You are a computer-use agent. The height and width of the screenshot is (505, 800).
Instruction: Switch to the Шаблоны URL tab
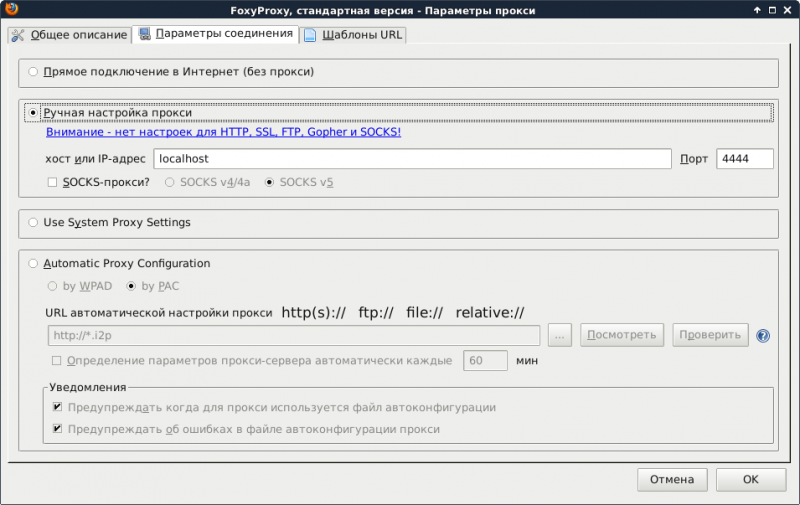coord(354,35)
